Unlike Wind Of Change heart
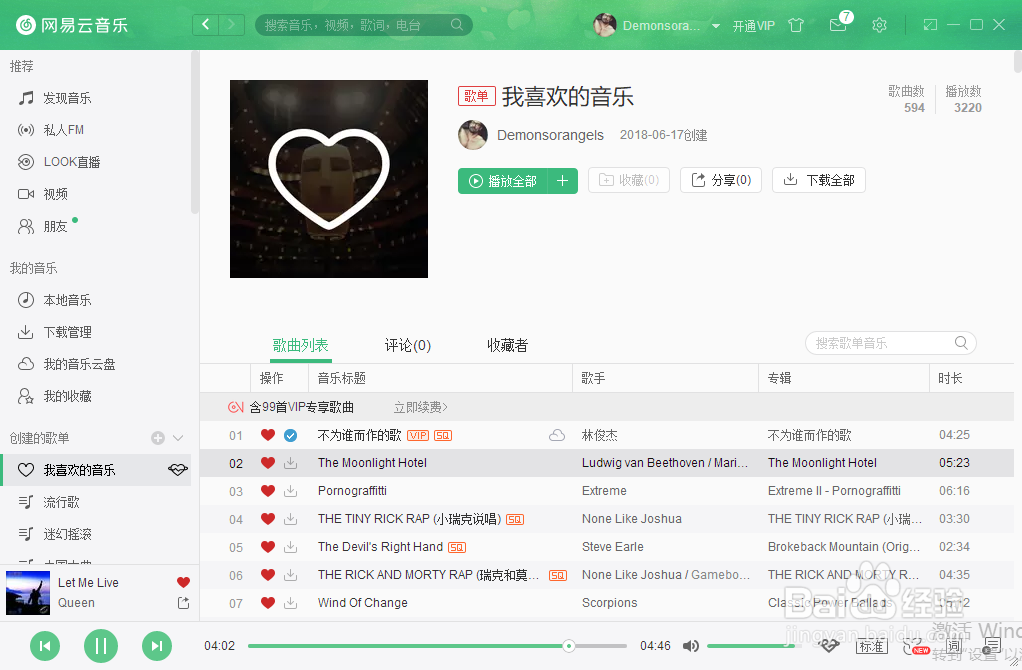This screenshot has height=670, width=1022. (267, 603)
